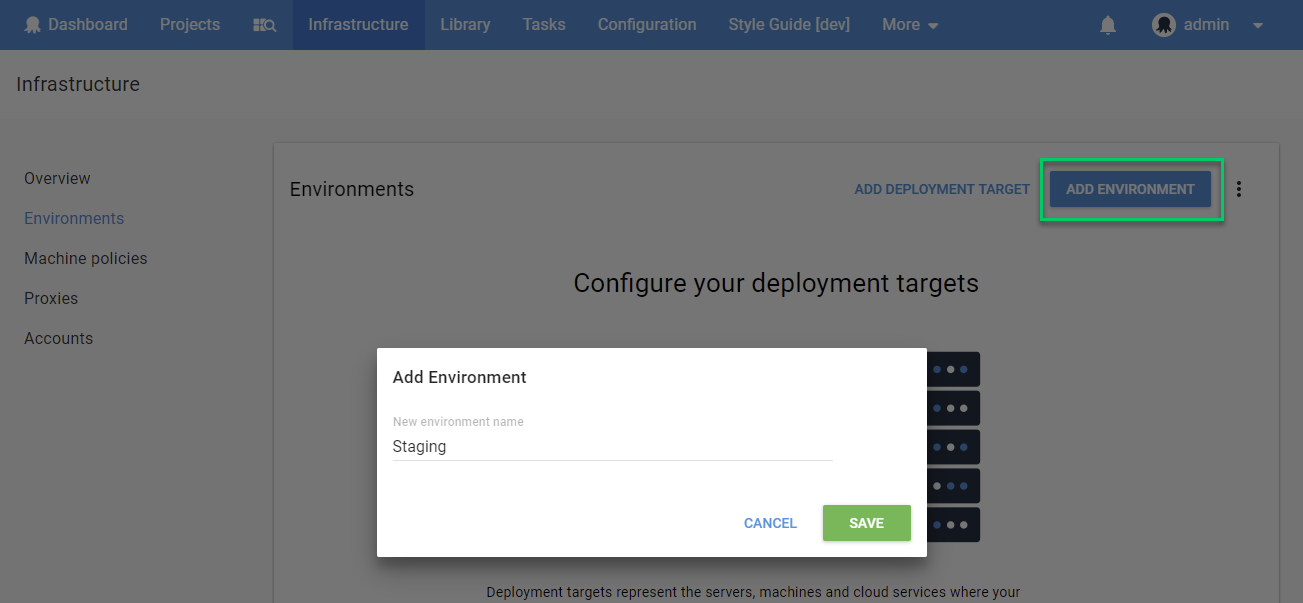The image size is (1303, 603).
Task: Click the Add Deployment Target link
Action: click(x=942, y=189)
